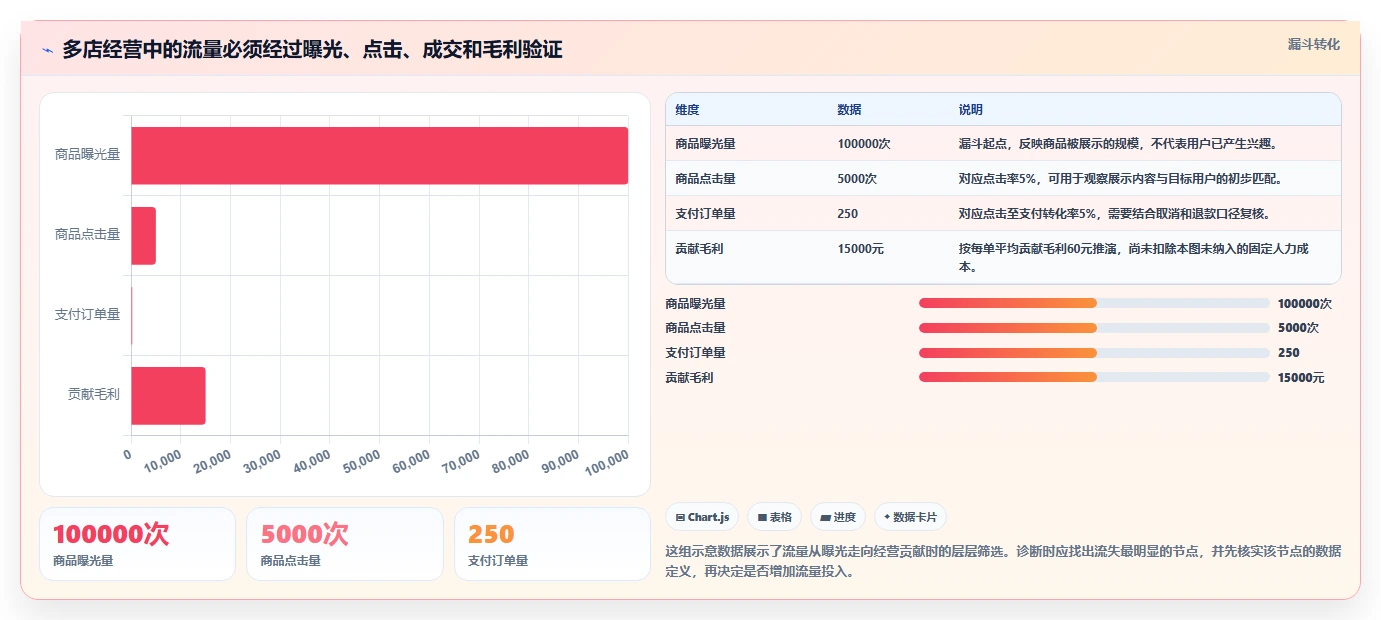
Task: Click the description starting 漏斗起点
Action: (1118, 144)
